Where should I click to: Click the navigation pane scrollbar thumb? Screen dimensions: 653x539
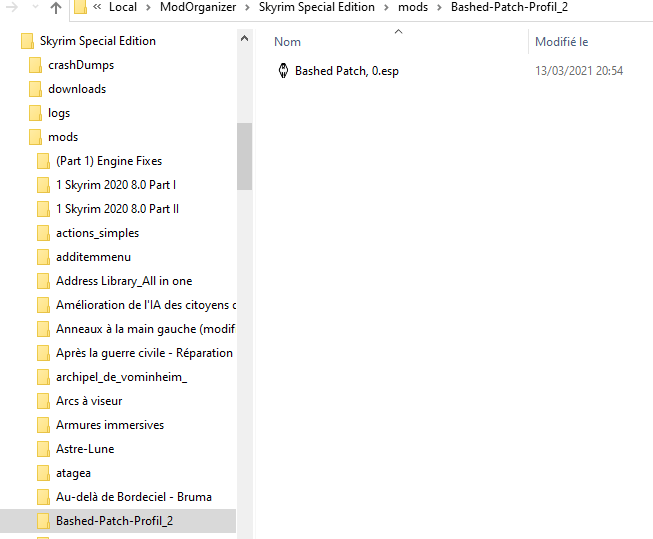[244, 156]
